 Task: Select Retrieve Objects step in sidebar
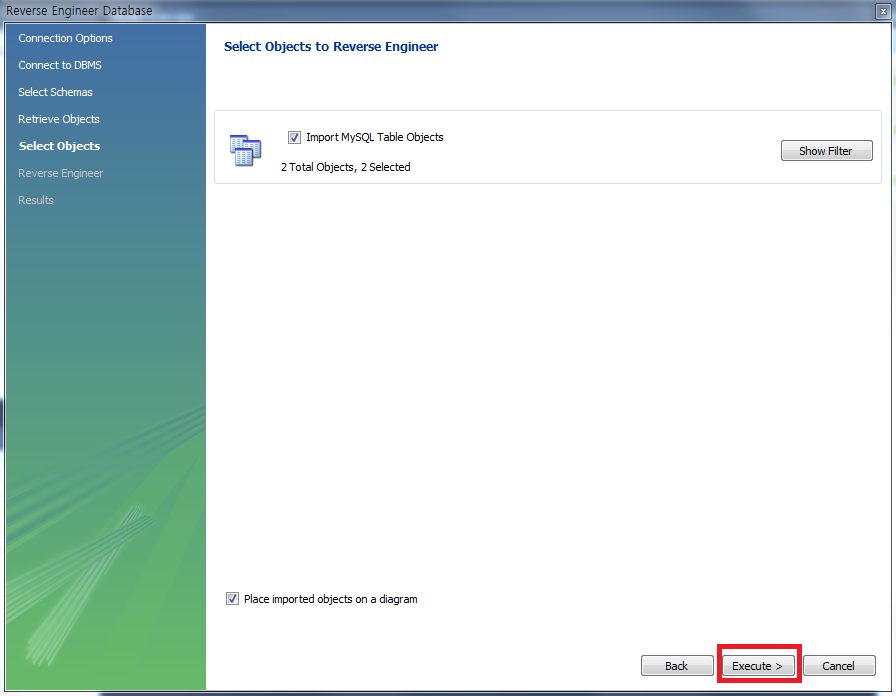[59, 119]
